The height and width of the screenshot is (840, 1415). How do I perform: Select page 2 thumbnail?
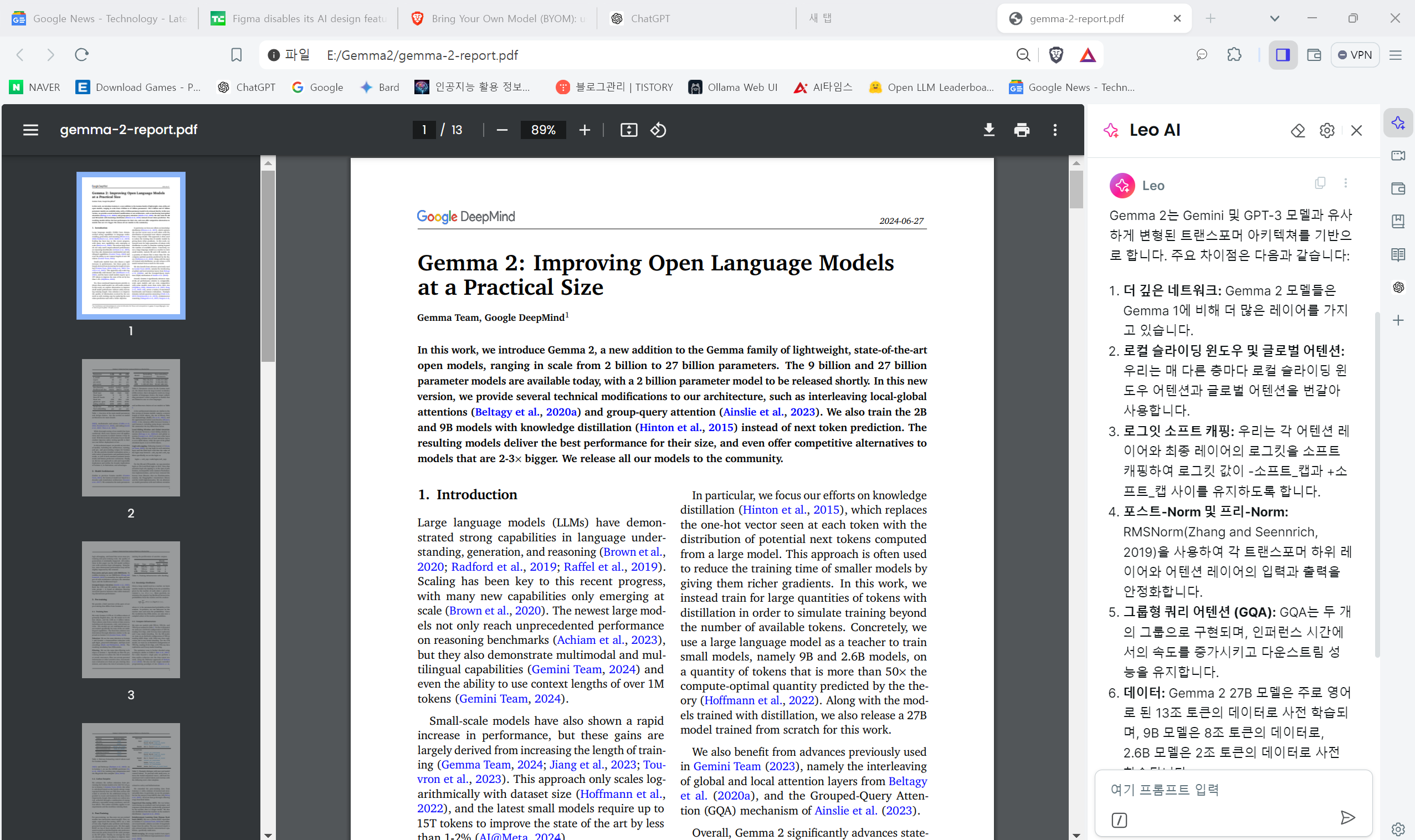click(x=131, y=427)
